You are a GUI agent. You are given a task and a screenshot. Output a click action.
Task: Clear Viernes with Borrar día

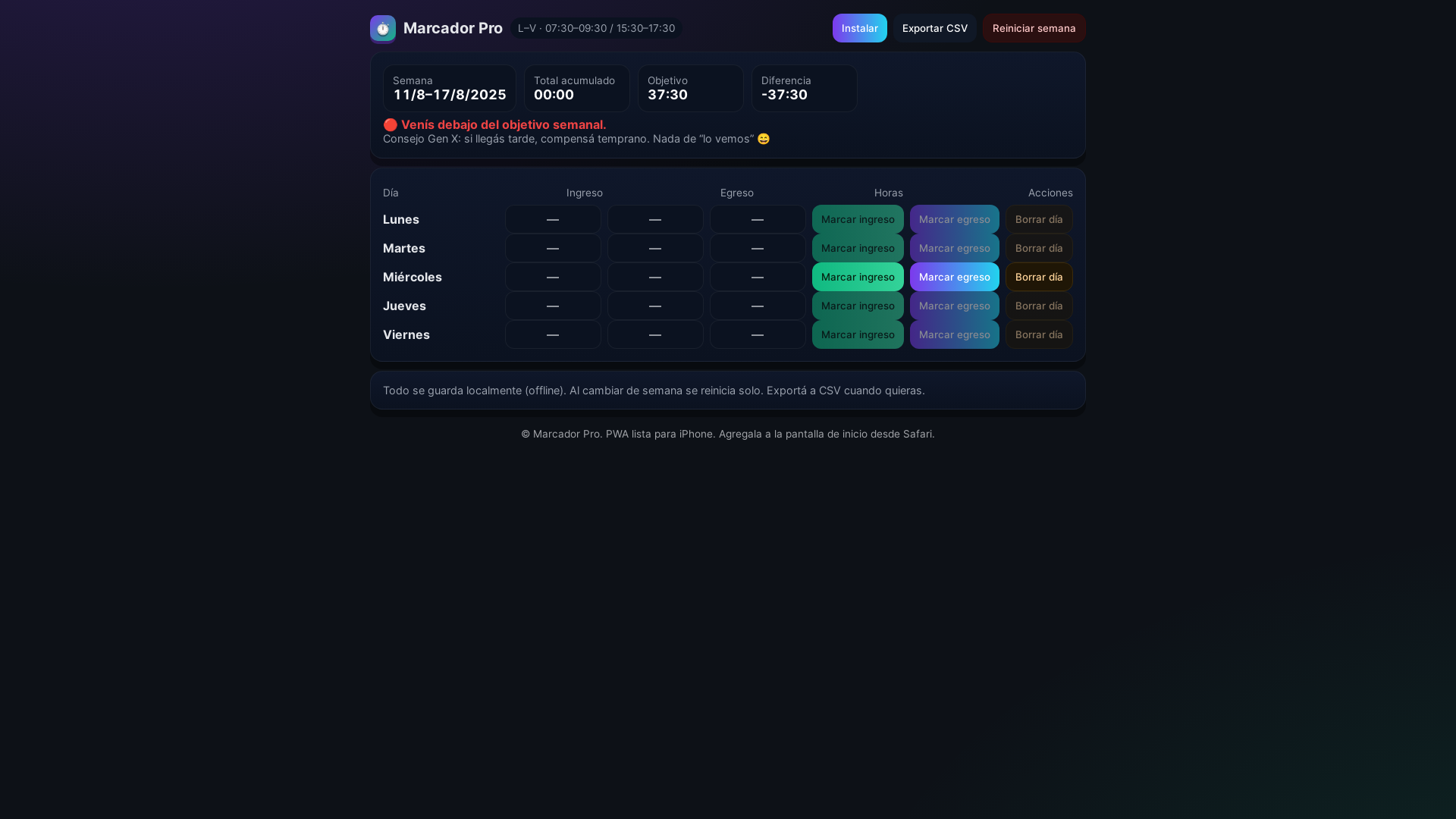[x=1039, y=334]
